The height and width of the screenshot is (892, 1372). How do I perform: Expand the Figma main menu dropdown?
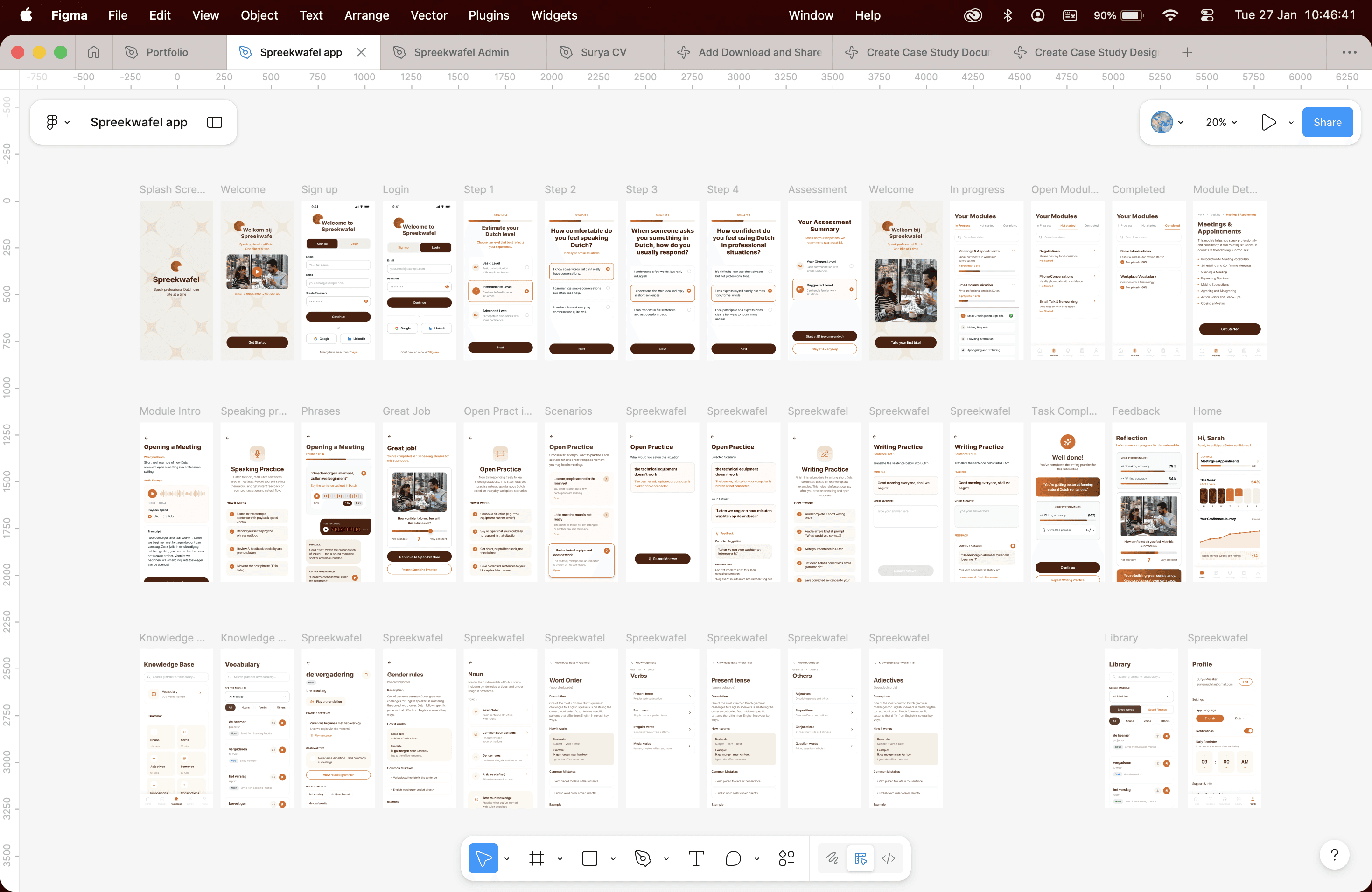click(x=58, y=122)
